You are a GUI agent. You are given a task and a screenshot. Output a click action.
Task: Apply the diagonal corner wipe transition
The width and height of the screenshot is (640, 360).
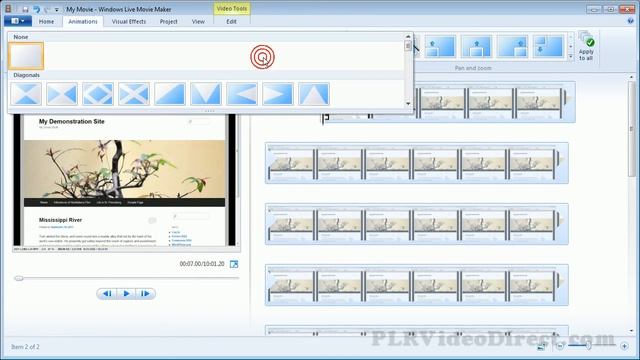pos(170,94)
